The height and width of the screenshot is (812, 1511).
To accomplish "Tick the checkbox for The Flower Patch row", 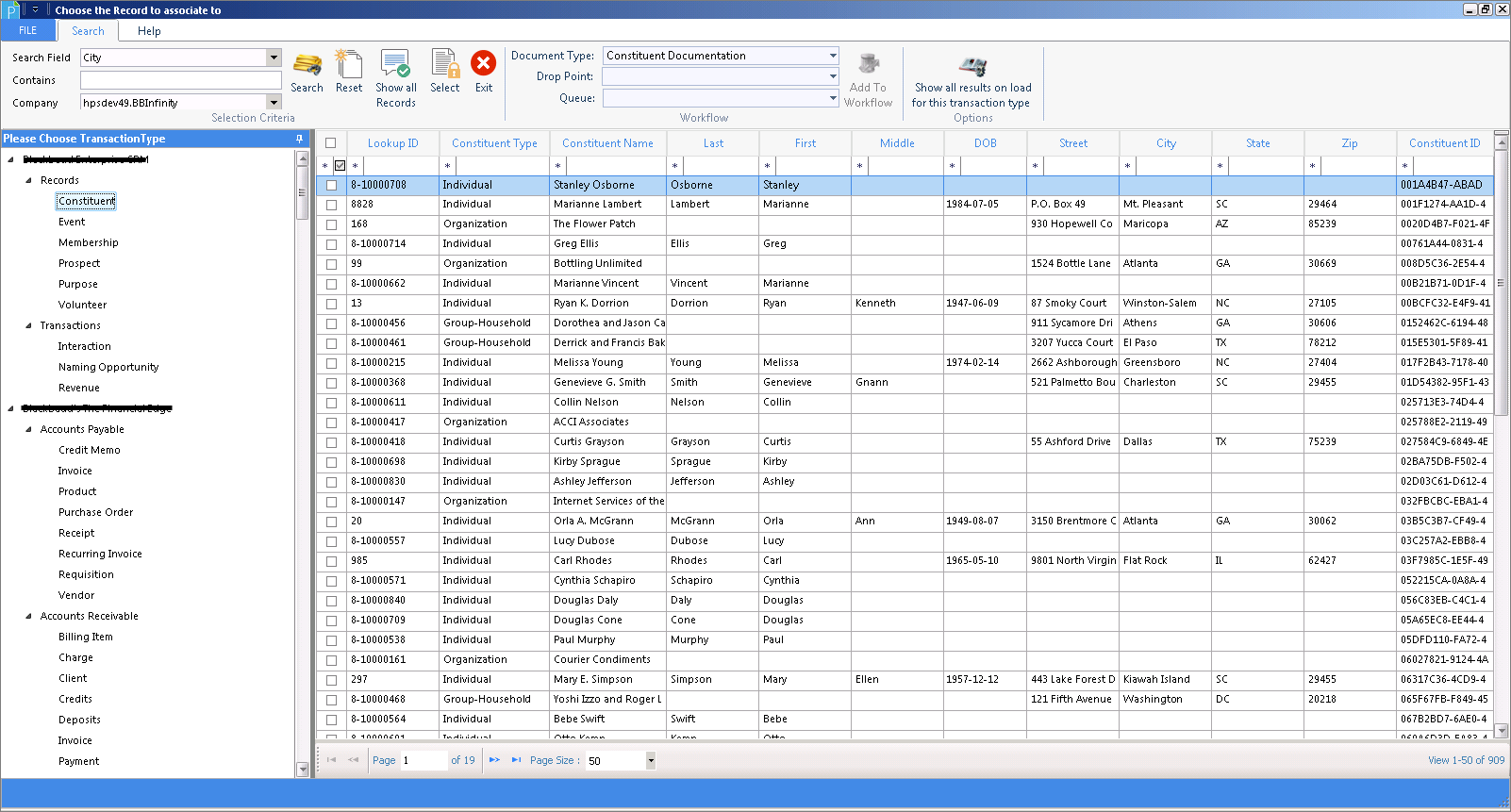I will pyautogui.click(x=331, y=224).
